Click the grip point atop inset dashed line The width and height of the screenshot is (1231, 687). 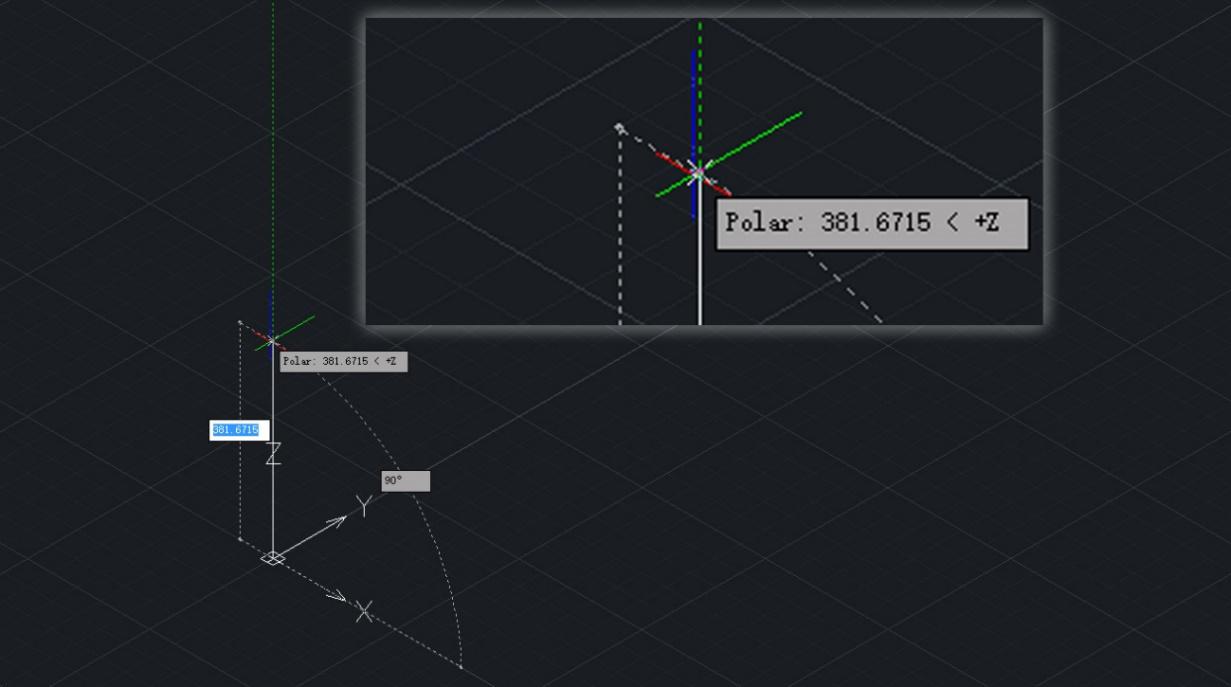[620, 128]
